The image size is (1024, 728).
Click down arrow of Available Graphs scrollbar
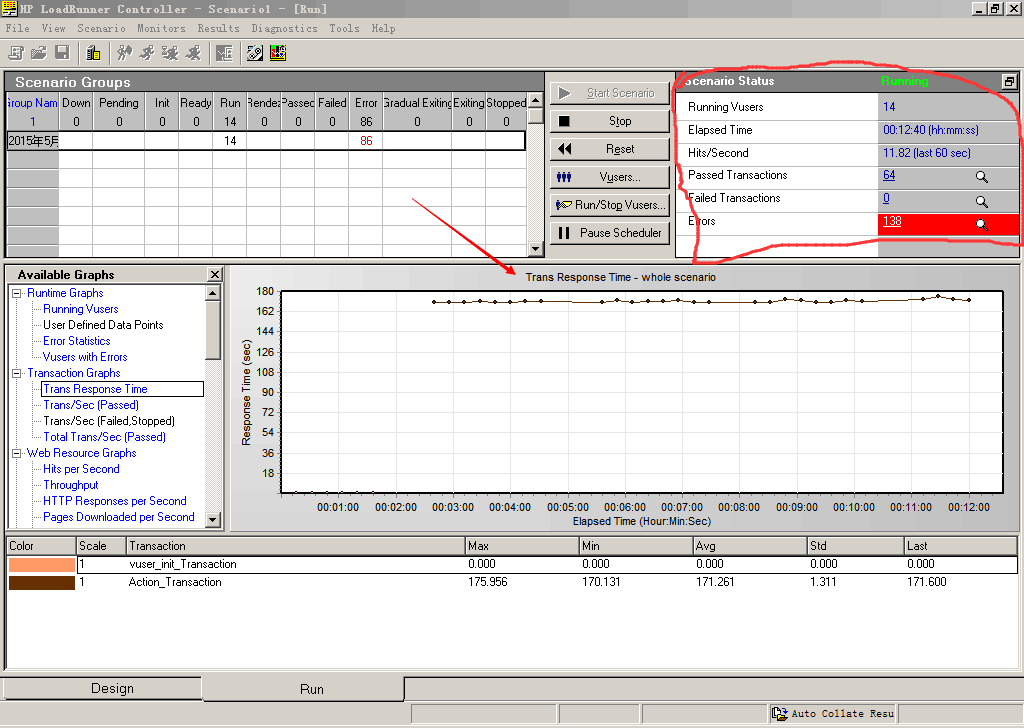213,520
